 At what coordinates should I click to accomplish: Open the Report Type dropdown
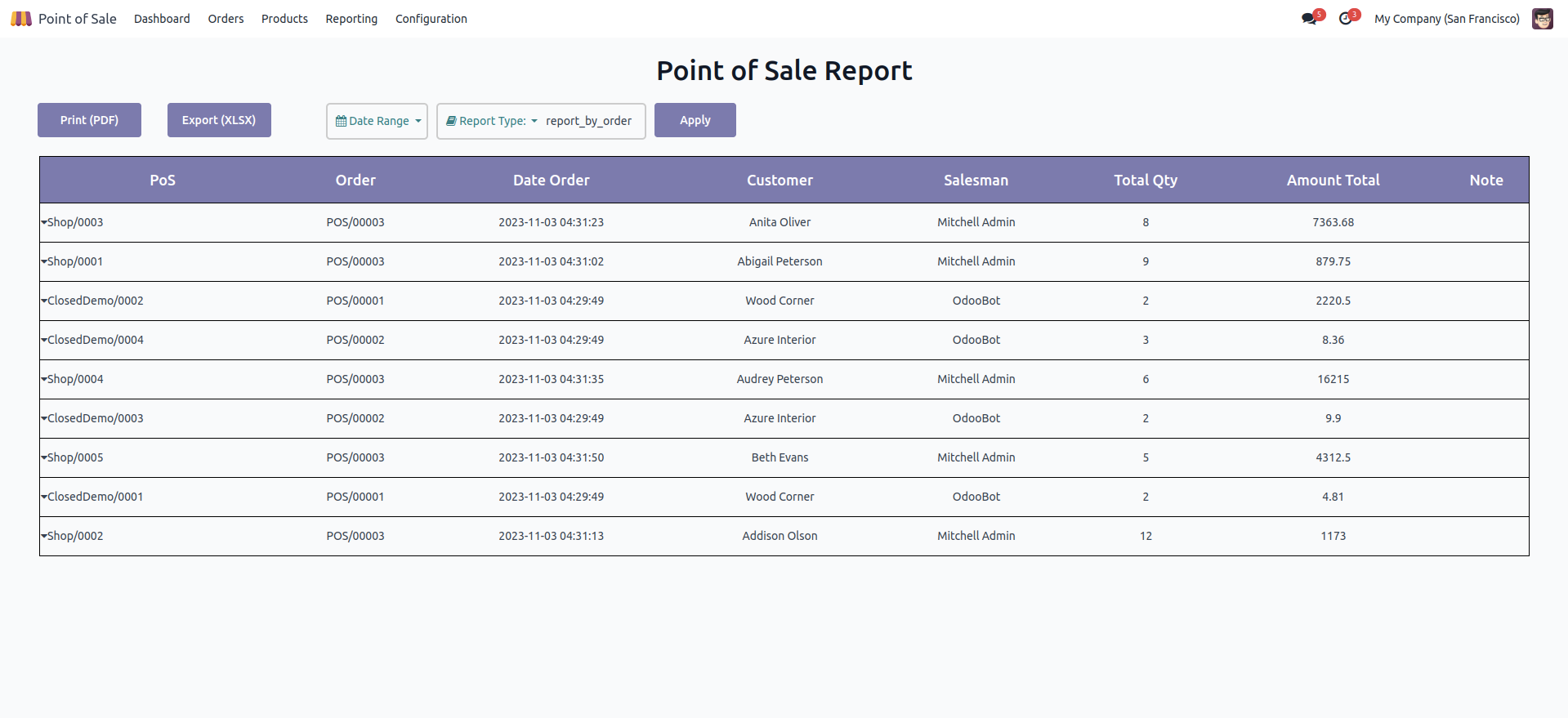(493, 121)
